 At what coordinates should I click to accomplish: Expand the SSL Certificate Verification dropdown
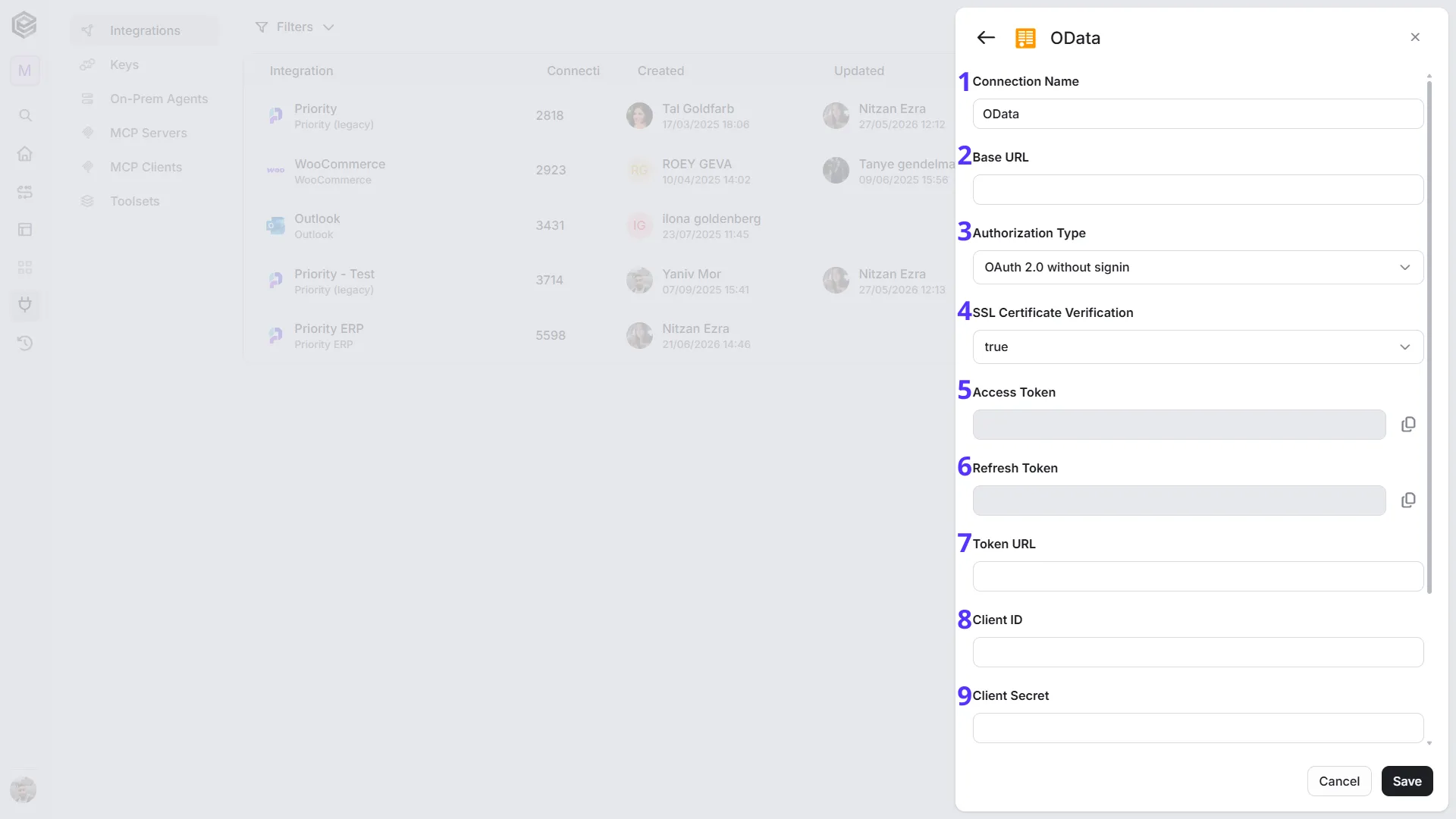pyautogui.click(x=1198, y=347)
